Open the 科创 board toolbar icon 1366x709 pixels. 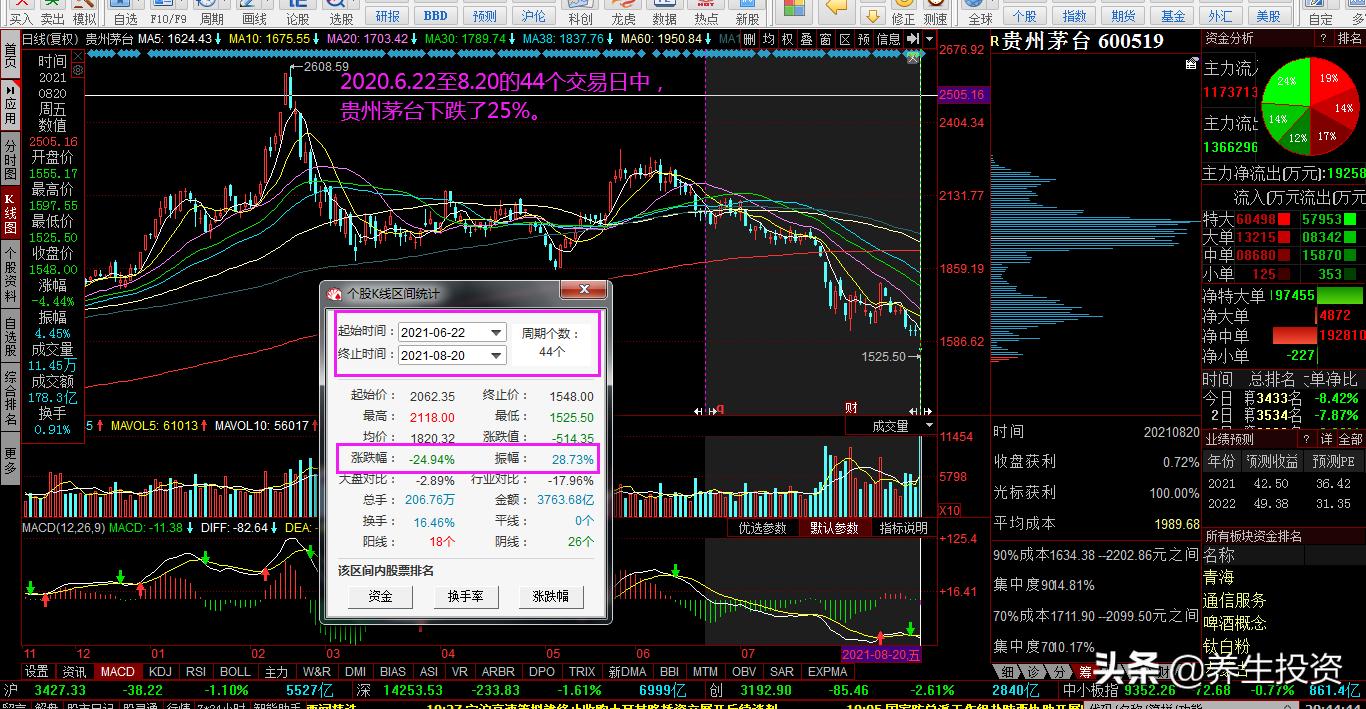(x=580, y=12)
